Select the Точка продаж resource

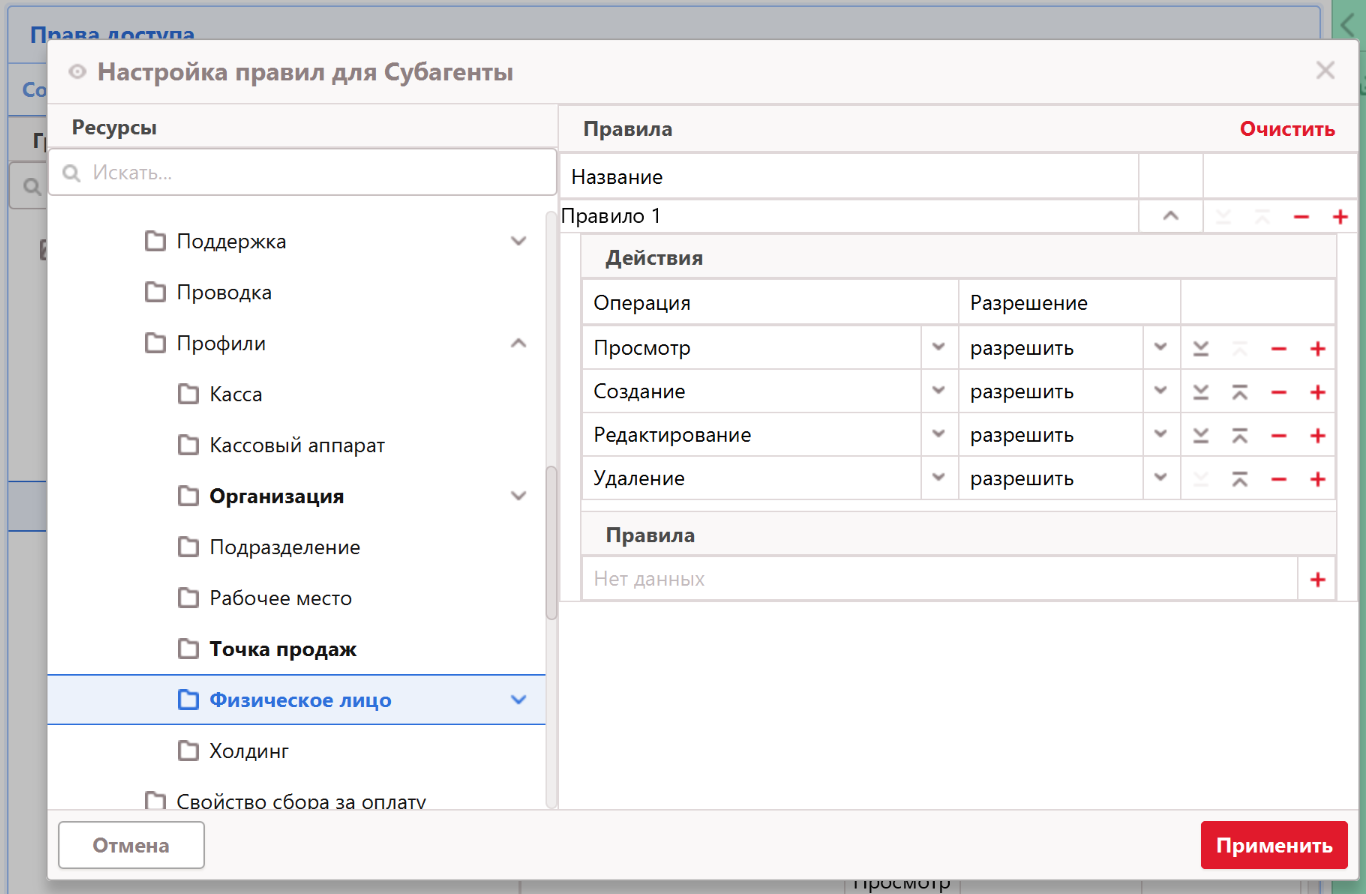coord(282,650)
